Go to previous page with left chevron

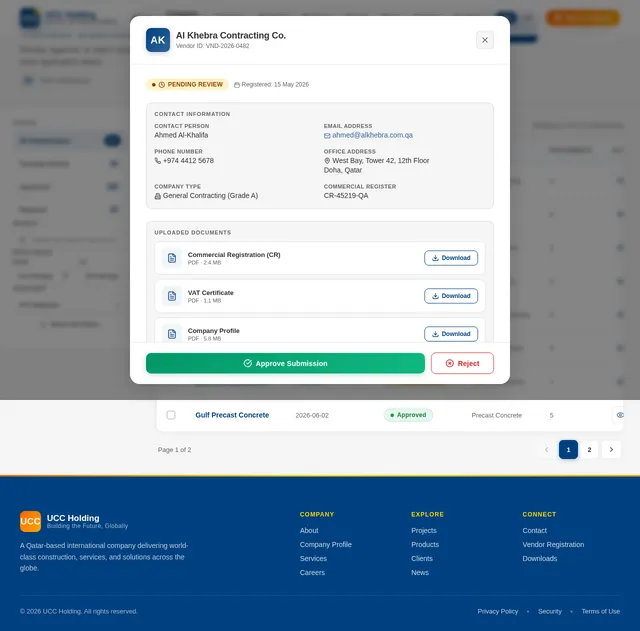click(x=547, y=449)
